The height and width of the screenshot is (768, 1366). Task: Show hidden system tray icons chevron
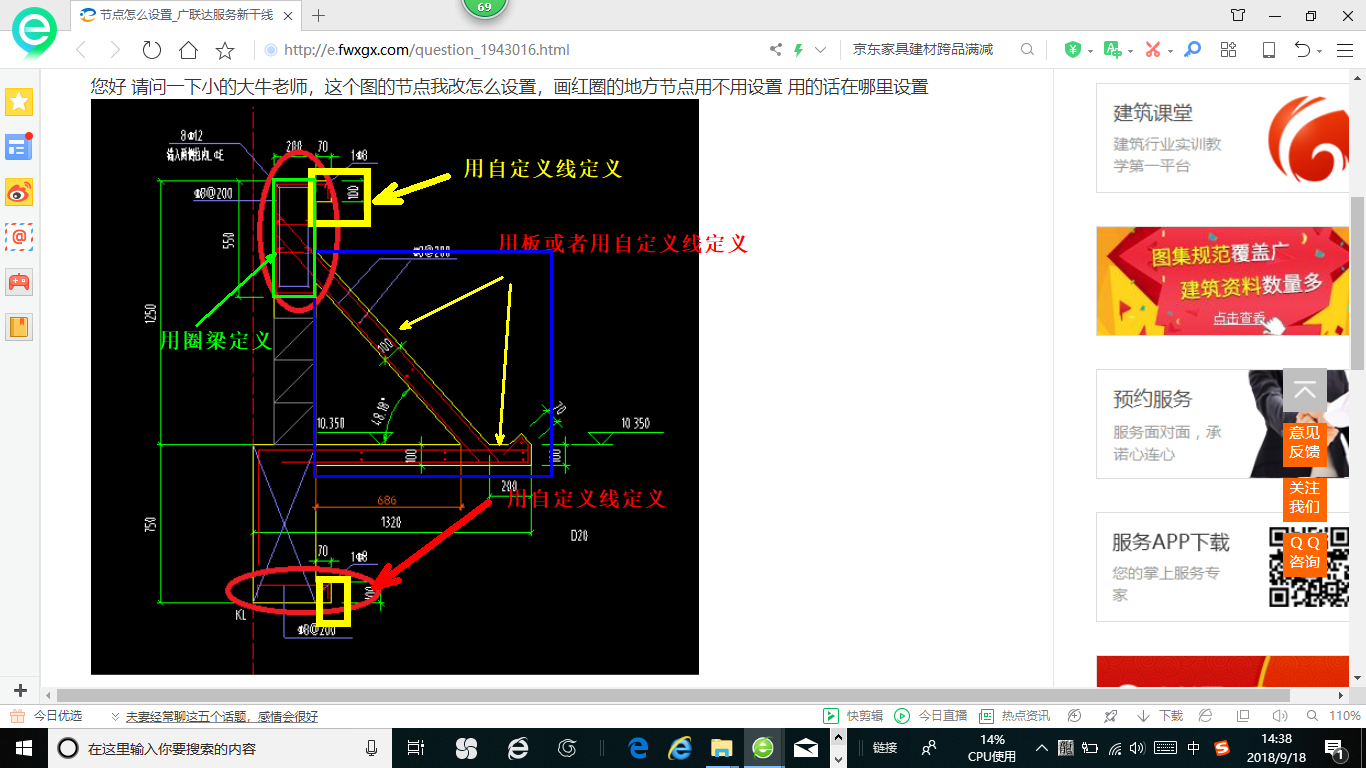(x=1041, y=748)
